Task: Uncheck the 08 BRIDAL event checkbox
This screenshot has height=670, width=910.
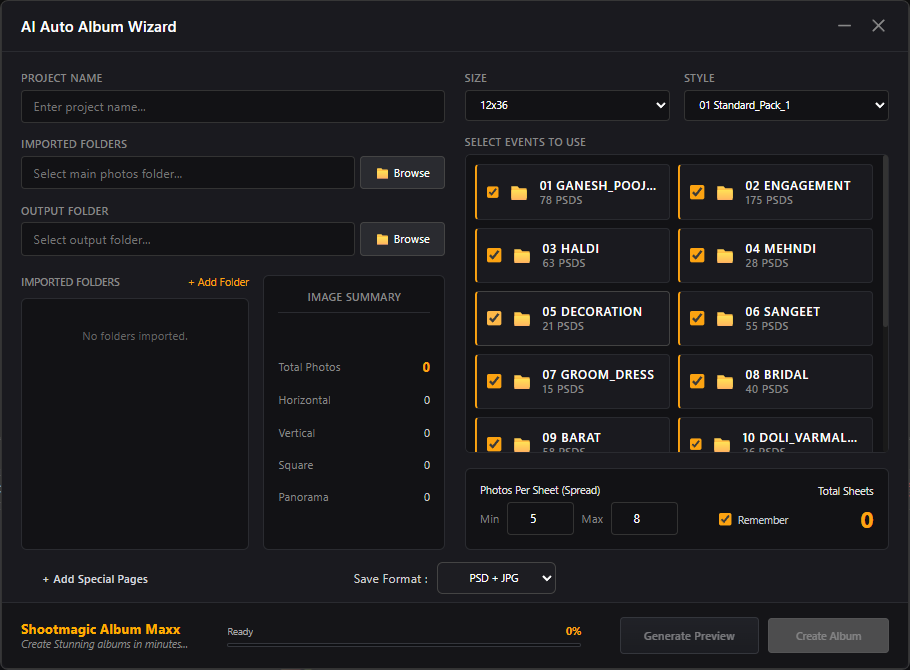Action: click(697, 381)
